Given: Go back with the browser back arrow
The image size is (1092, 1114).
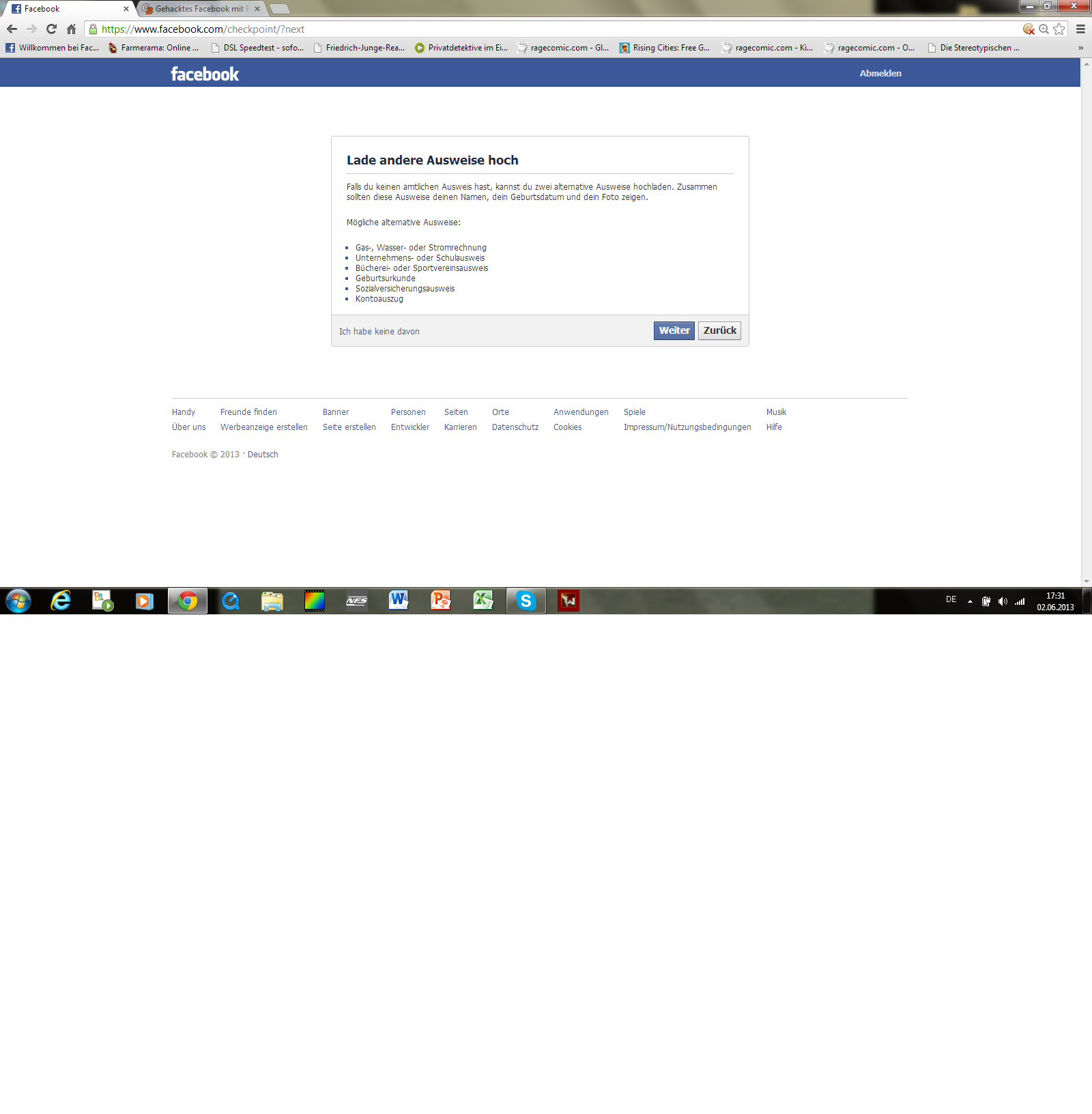Looking at the screenshot, I should pyautogui.click(x=12, y=29).
